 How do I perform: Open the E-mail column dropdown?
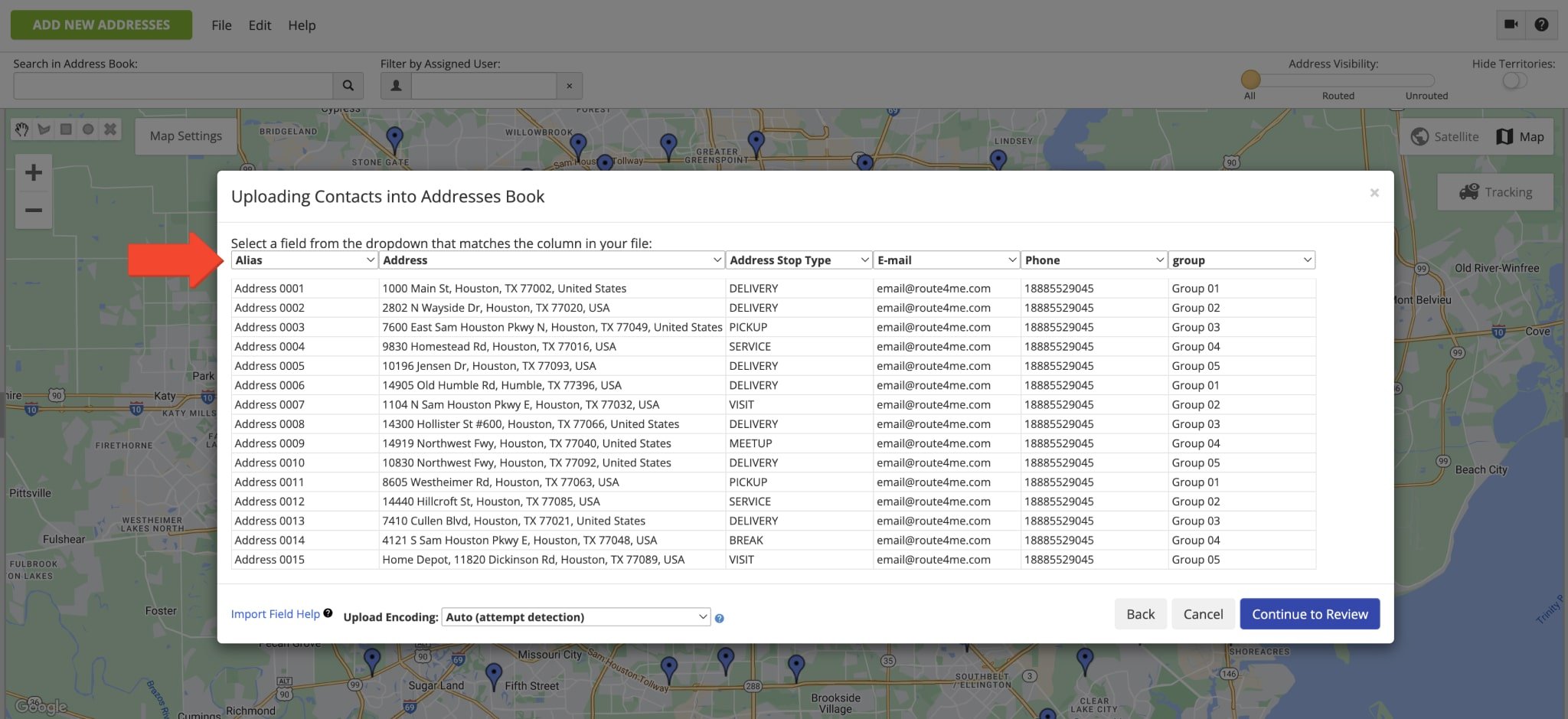click(x=946, y=260)
